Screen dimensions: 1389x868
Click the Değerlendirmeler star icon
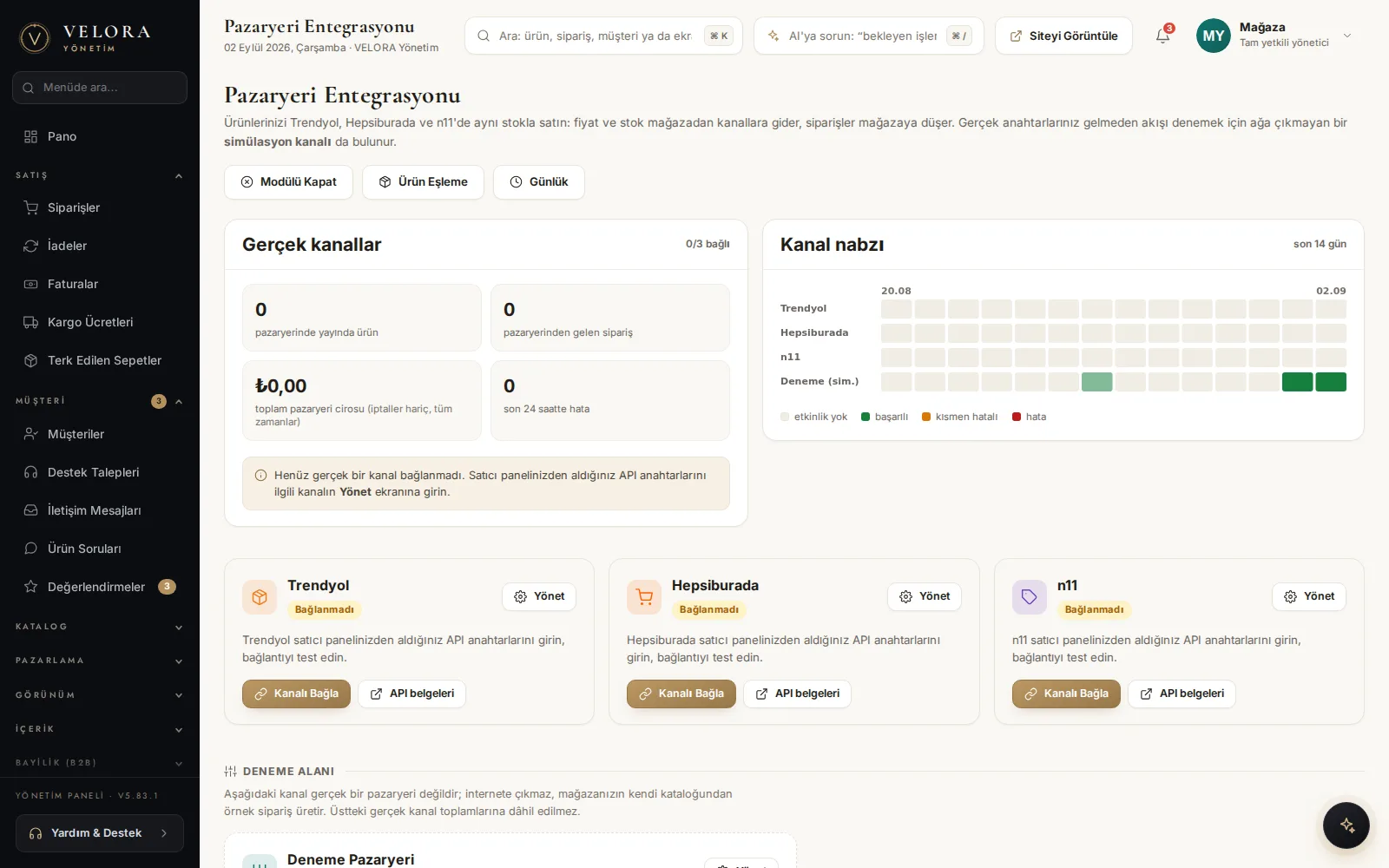(x=31, y=587)
